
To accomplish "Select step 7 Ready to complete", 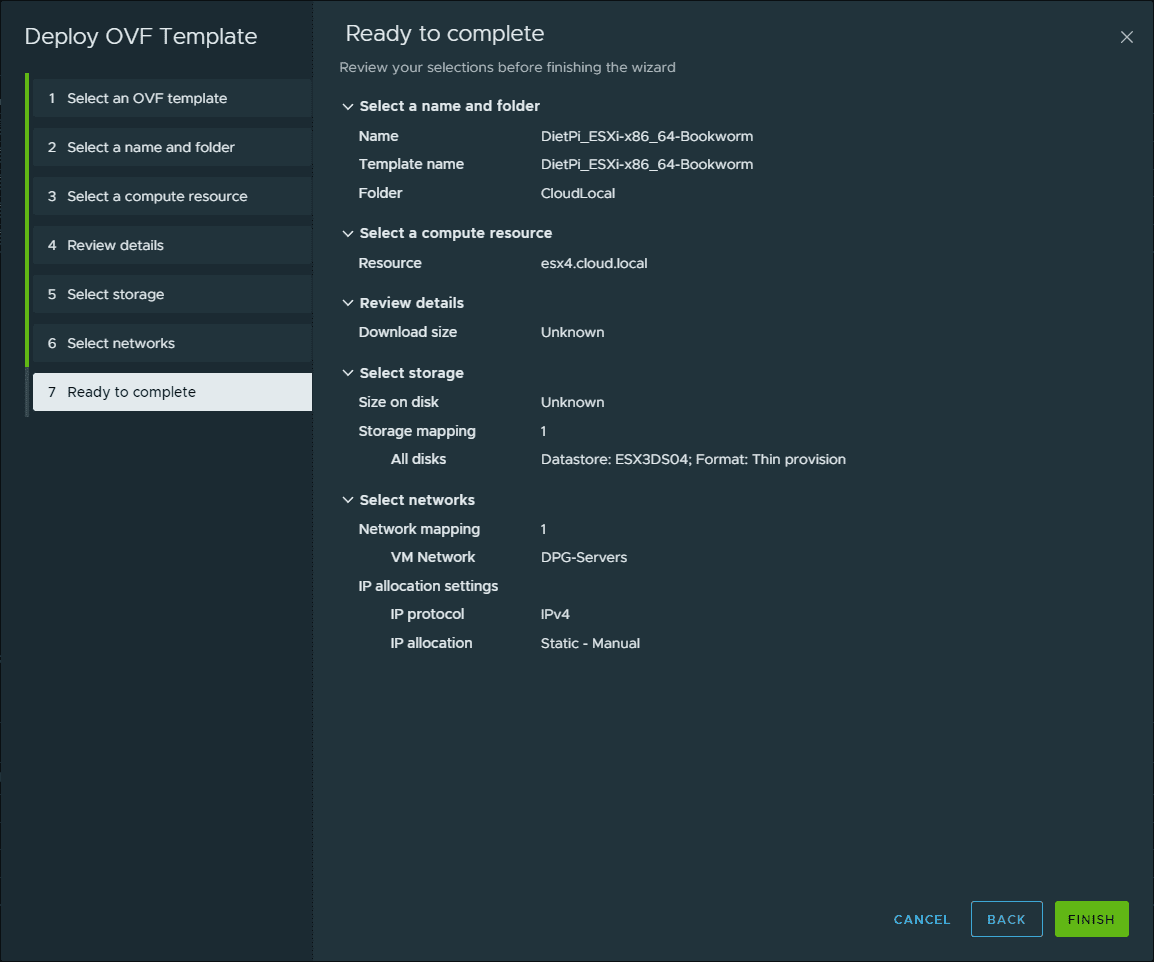I will 131,392.
